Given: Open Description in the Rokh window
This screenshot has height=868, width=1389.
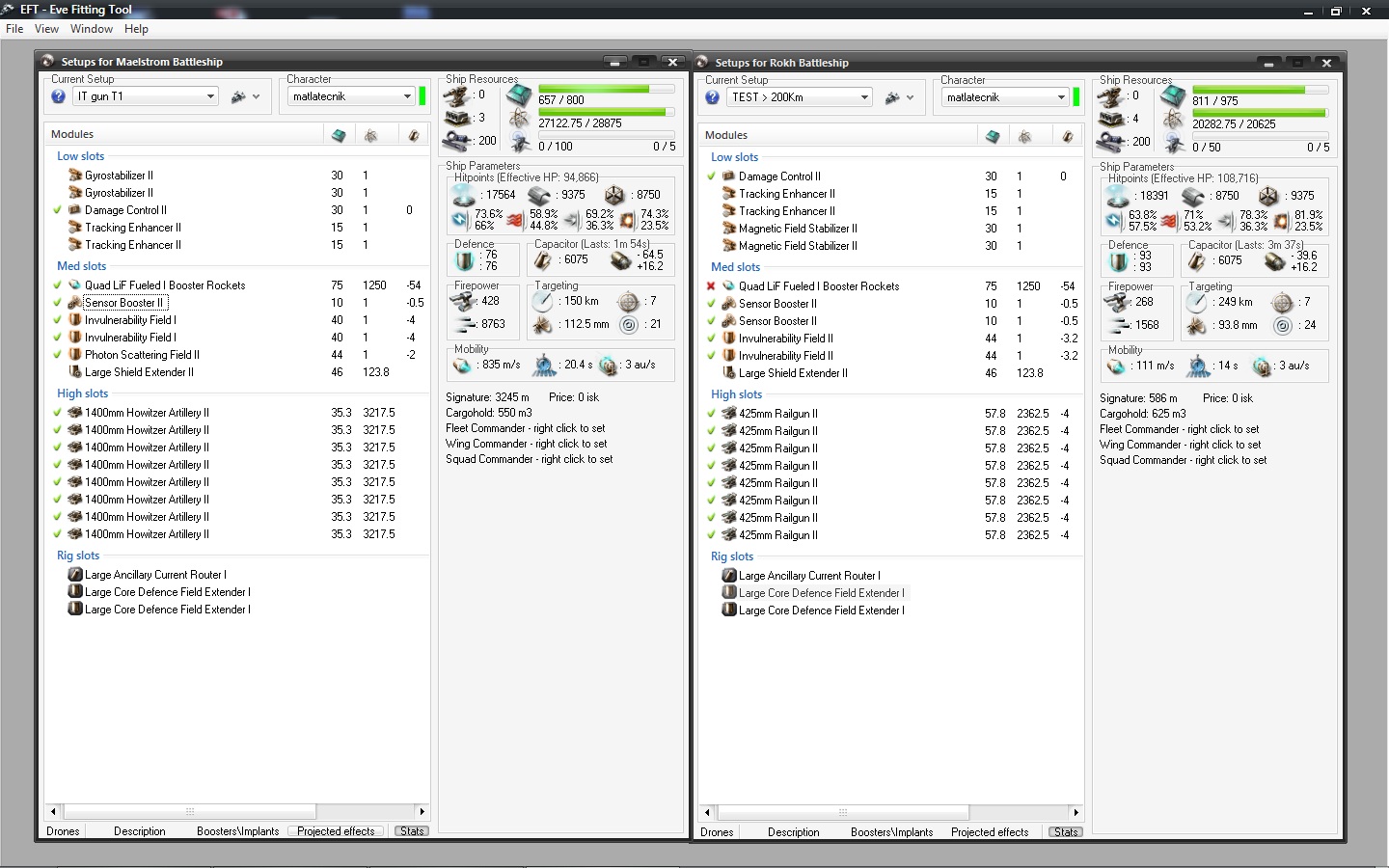Looking at the screenshot, I should pyautogui.click(x=794, y=832).
